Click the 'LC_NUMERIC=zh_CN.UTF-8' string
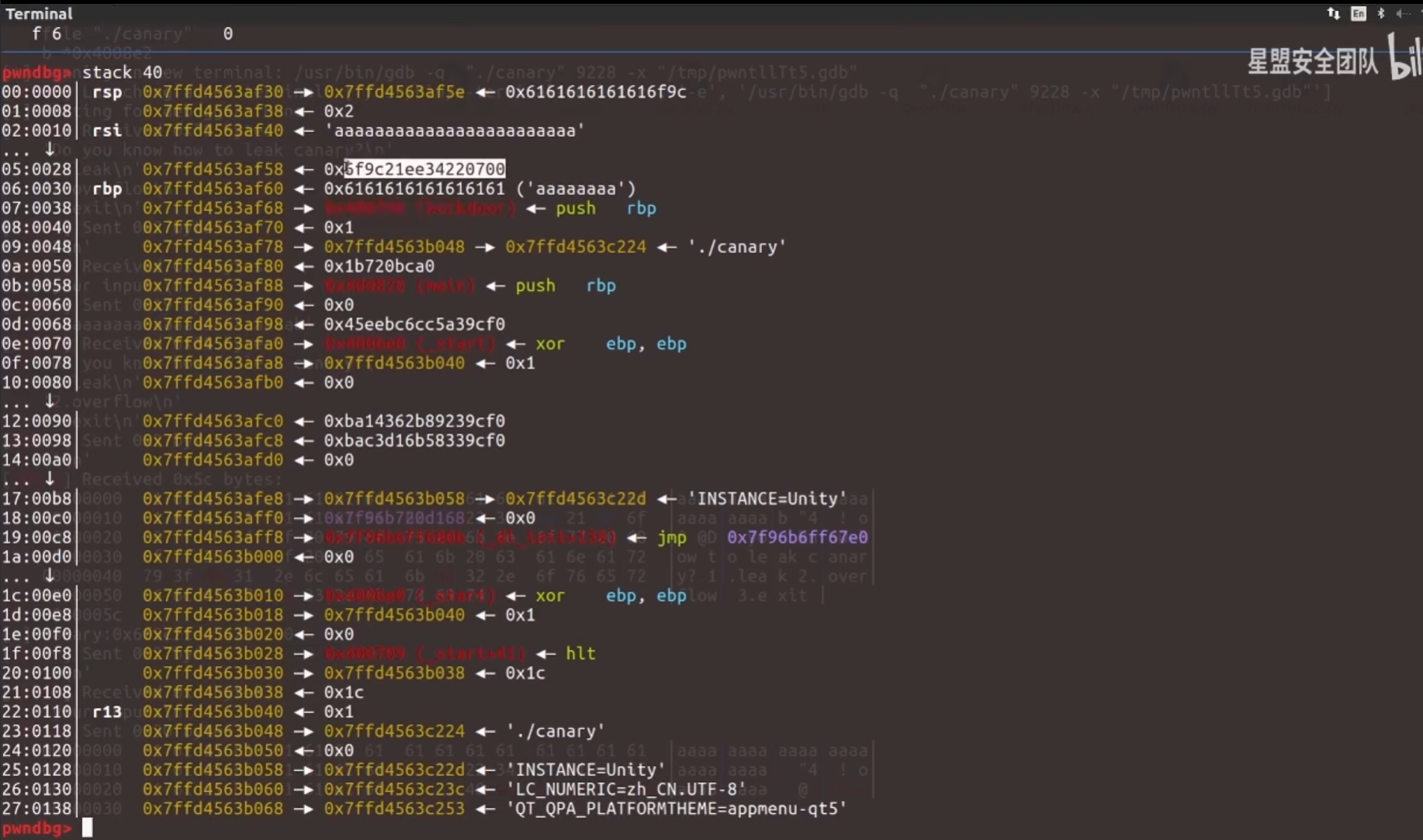The height and width of the screenshot is (840, 1423). (626, 789)
